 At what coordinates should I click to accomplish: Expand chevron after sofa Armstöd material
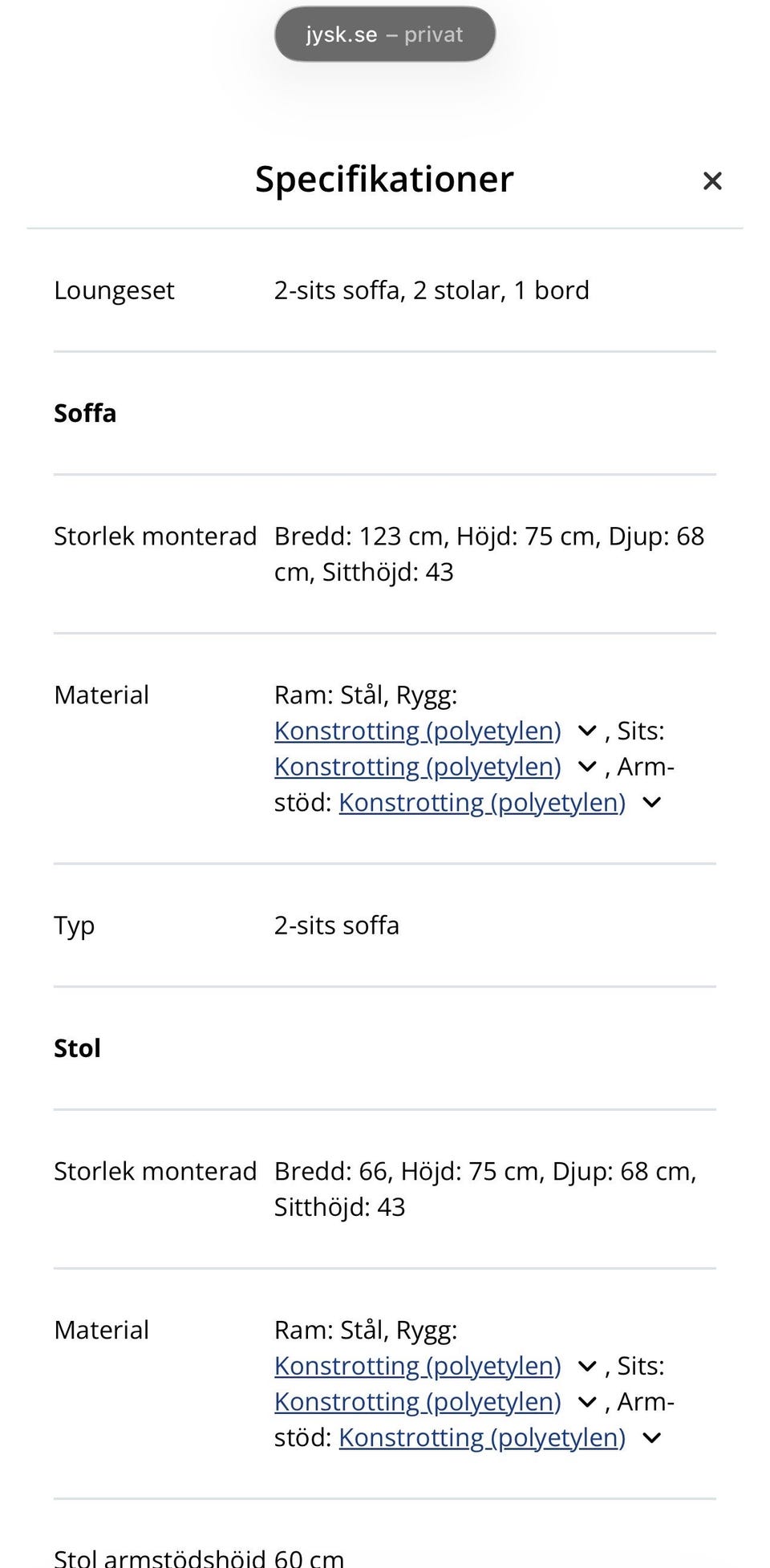click(651, 803)
